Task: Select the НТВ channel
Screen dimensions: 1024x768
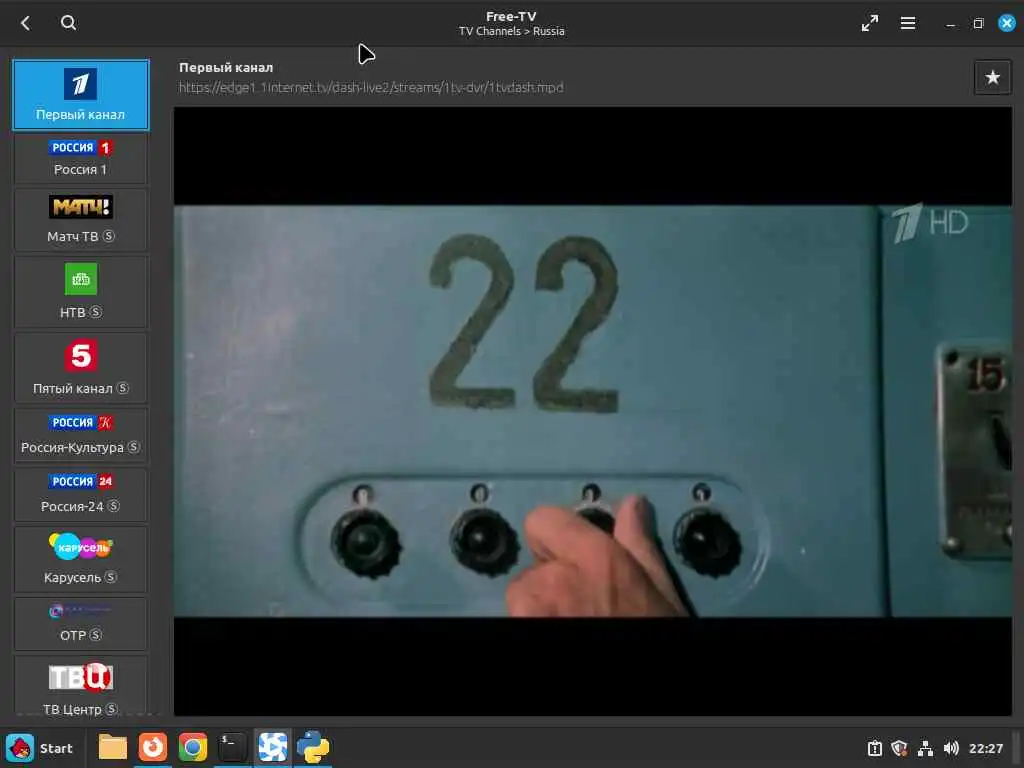Action: (80, 291)
